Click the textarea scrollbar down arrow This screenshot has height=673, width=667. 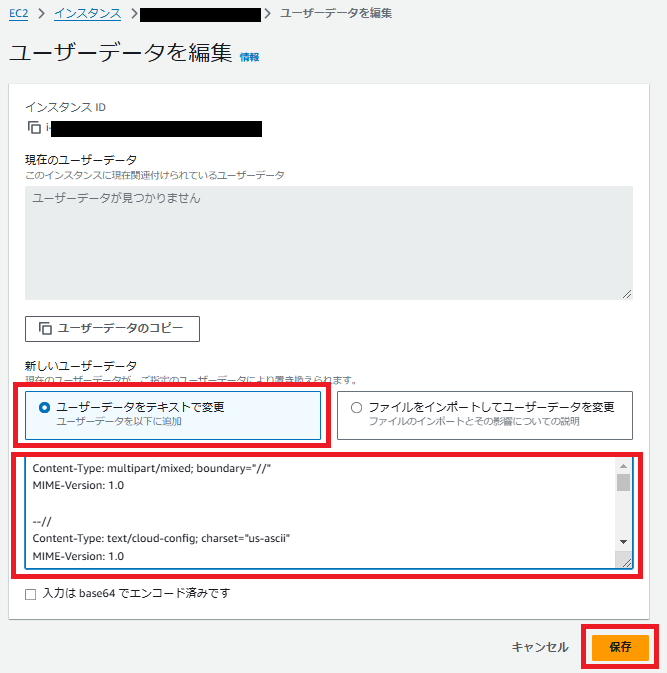[x=623, y=542]
